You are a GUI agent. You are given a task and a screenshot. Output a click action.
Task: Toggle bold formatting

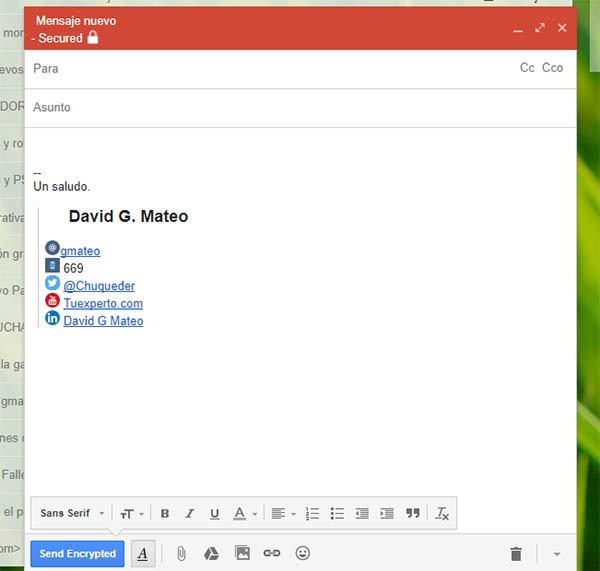[165, 514]
